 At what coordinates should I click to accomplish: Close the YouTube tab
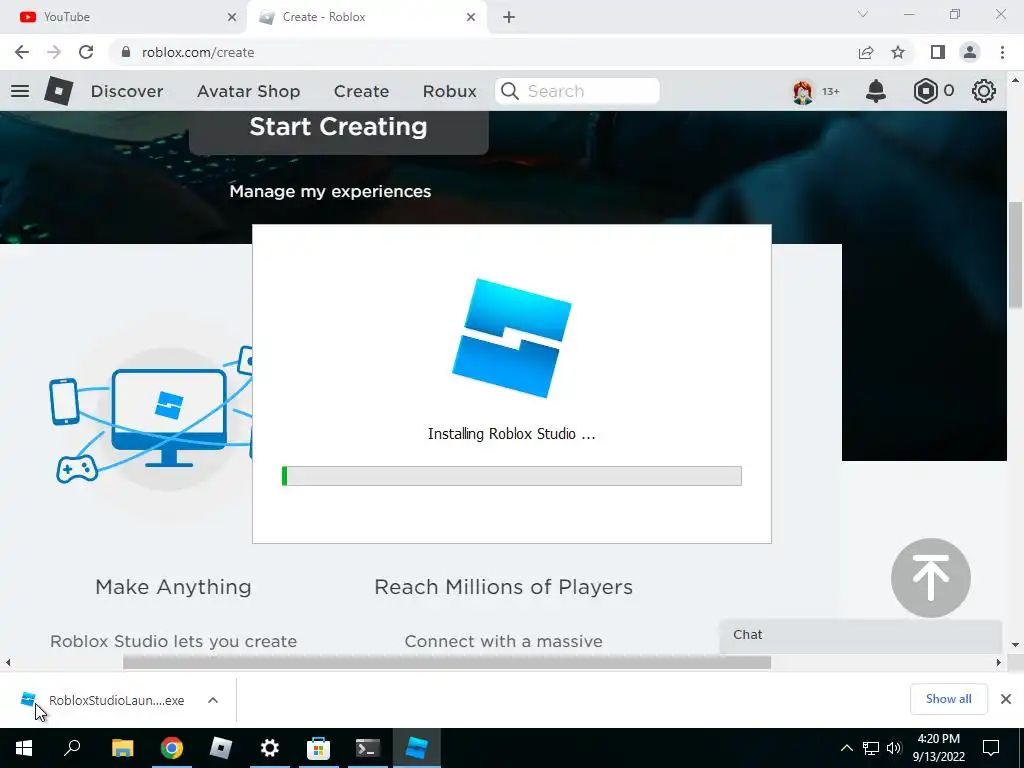tap(232, 17)
